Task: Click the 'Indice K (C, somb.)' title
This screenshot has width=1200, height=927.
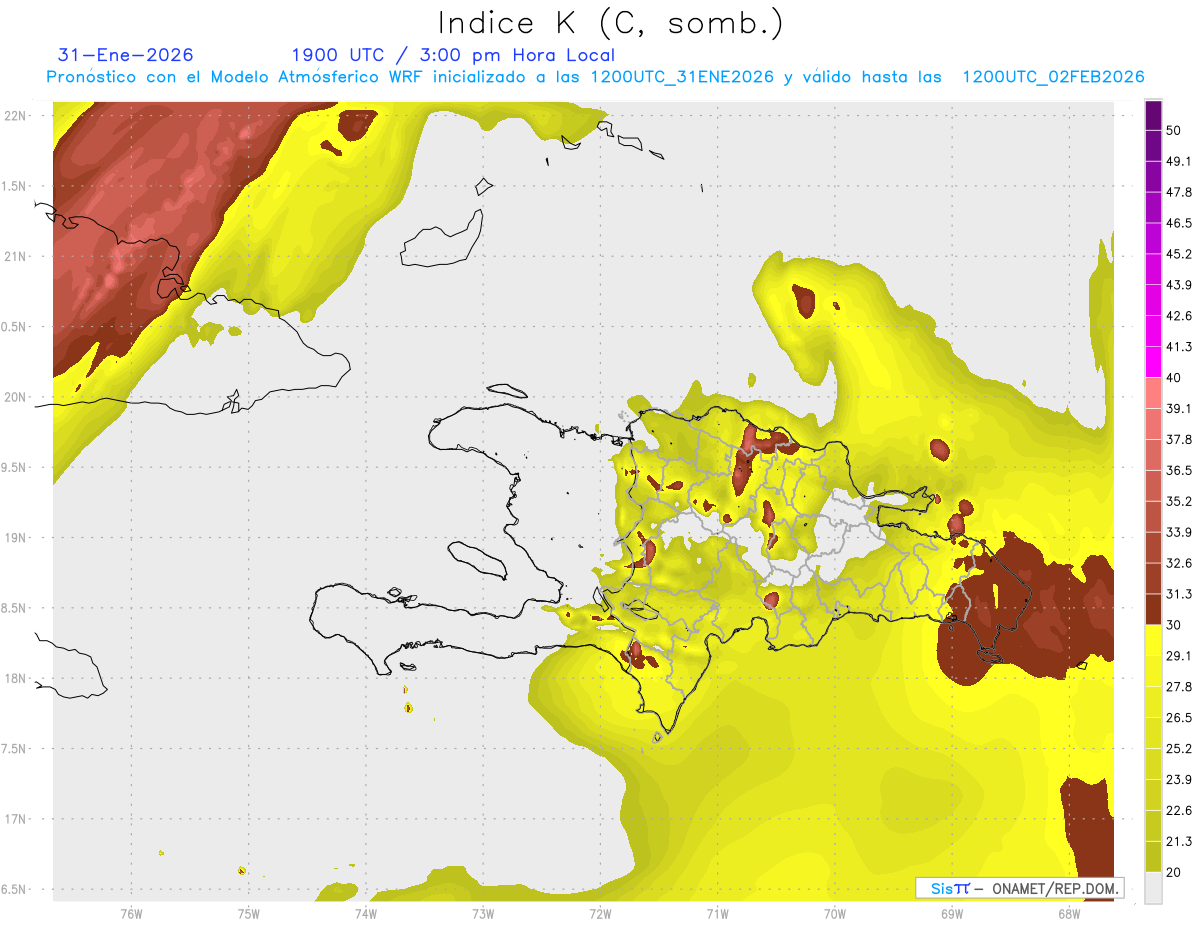Action: [x=611, y=24]
